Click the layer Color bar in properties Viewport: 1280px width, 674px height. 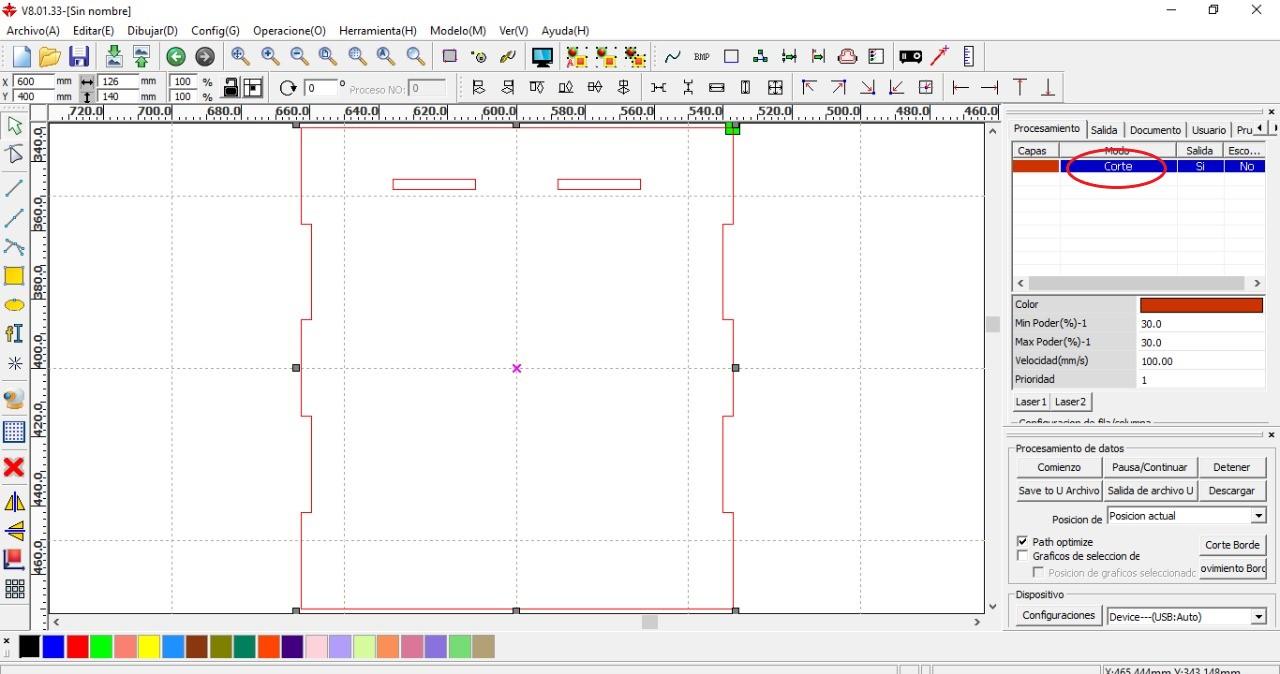point(1201,305)
